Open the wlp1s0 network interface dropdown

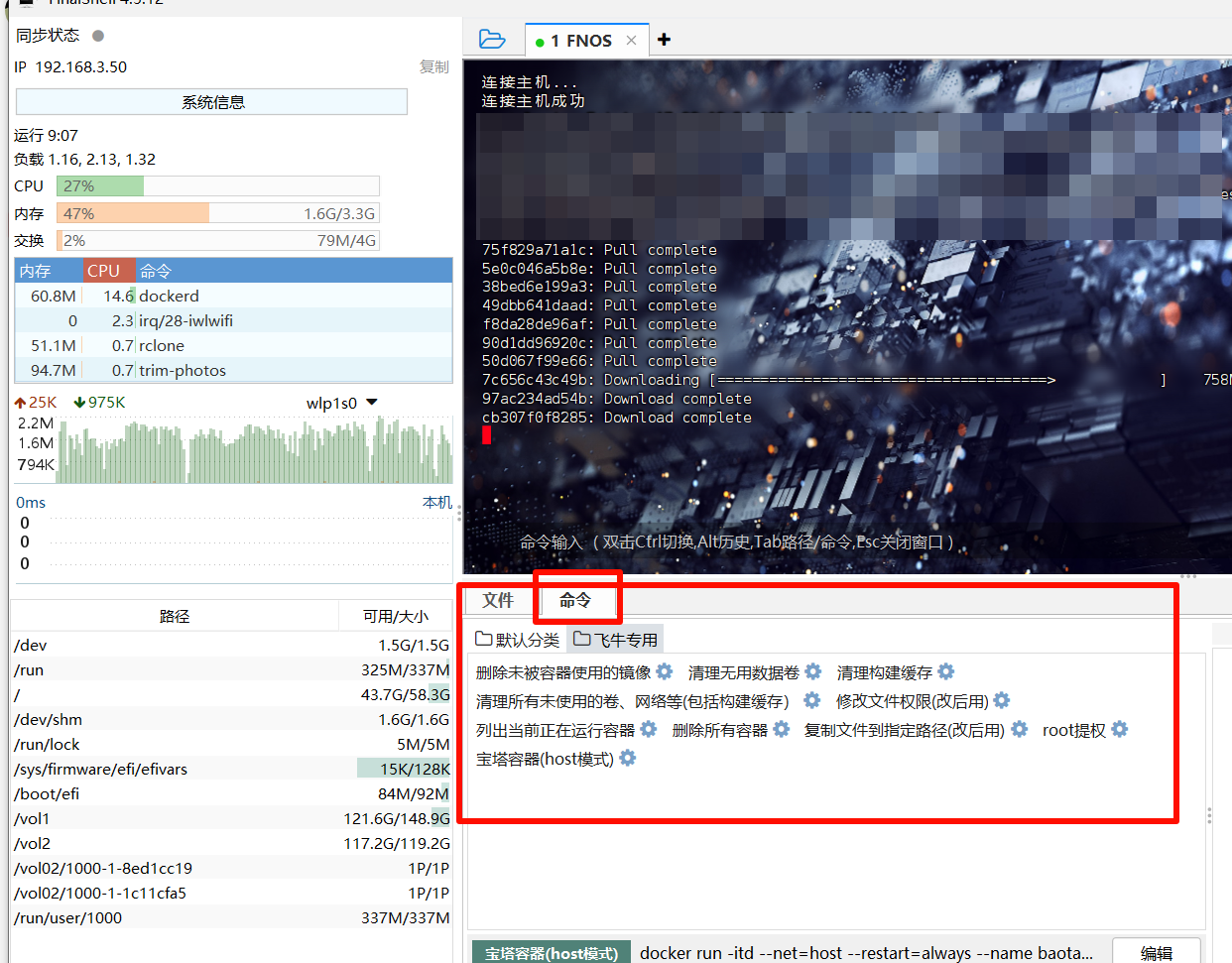[342, 403]
